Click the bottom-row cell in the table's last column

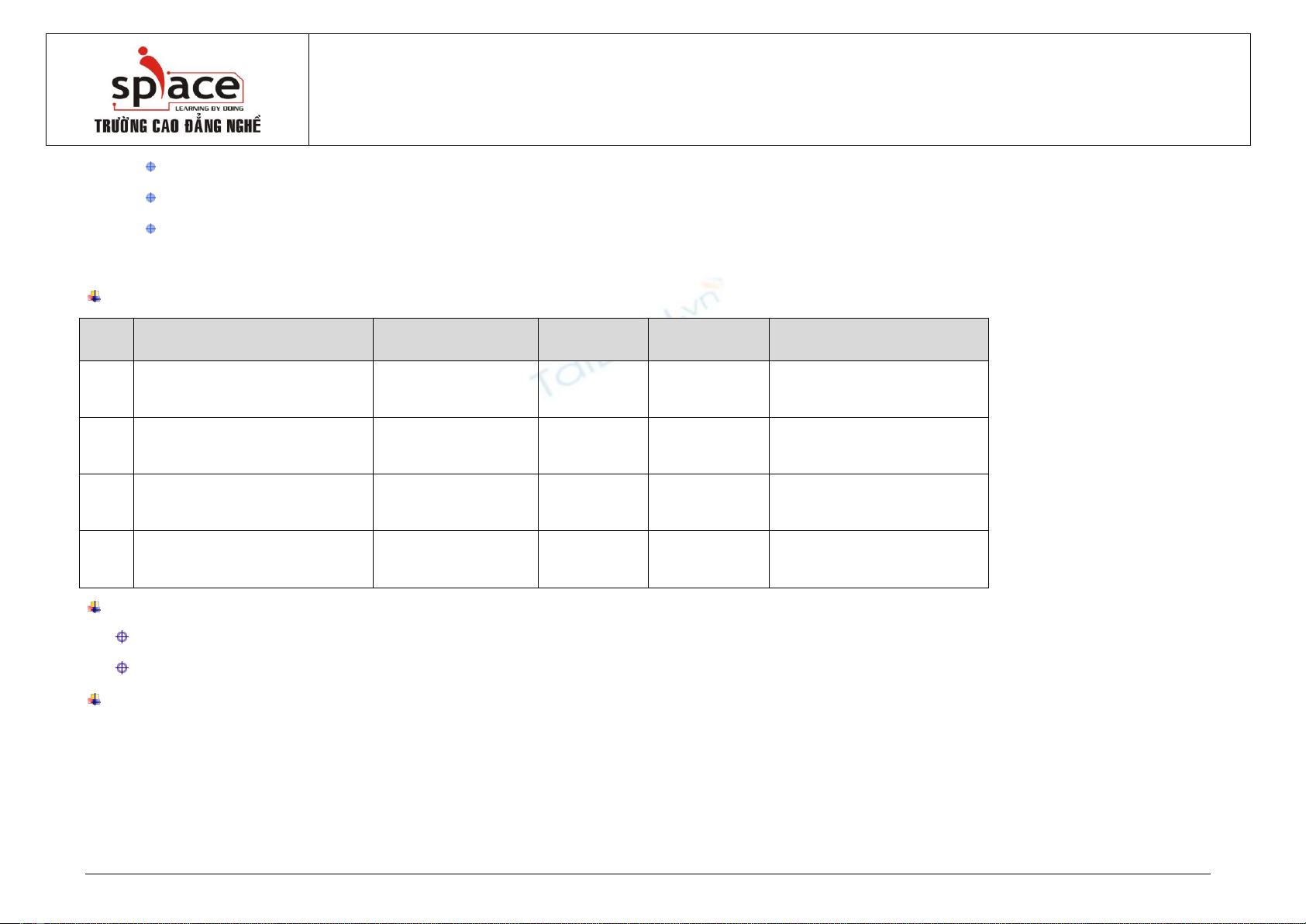click(878, 559)
